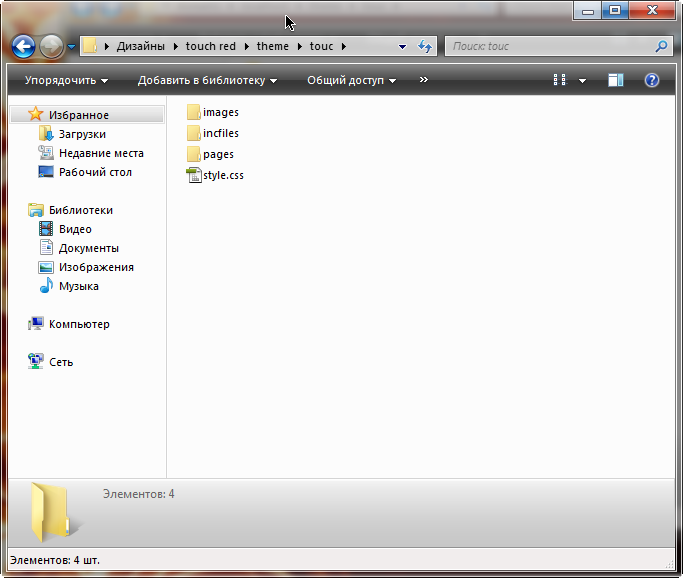Expand arrow between theme and touc
The height and width of the screenshot is (578, 683).
(x=300, y=46)
